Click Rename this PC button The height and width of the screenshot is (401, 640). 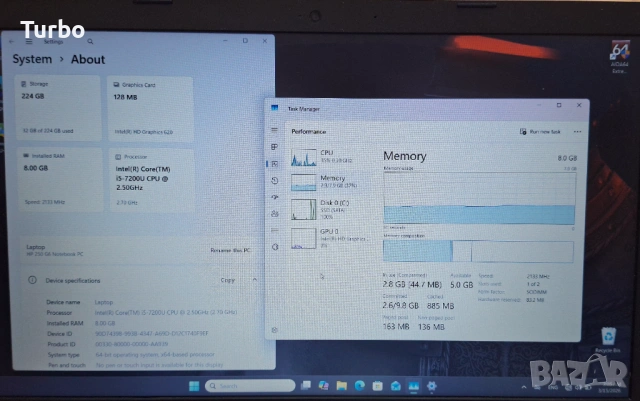(x=231, y=250)
